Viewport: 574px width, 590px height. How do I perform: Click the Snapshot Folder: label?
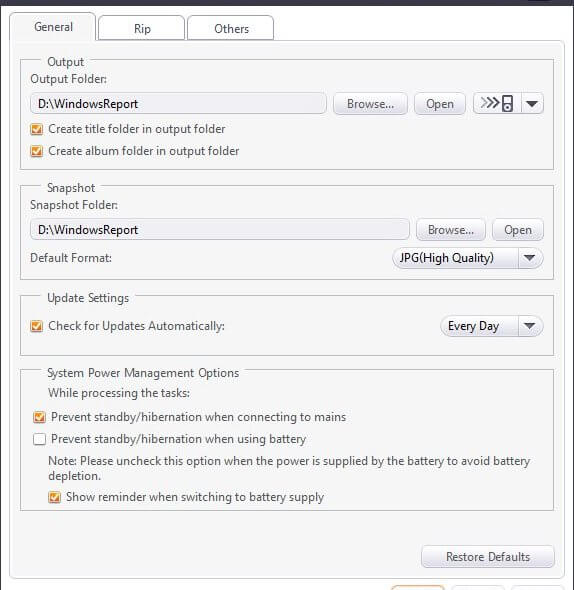(74, 205)
